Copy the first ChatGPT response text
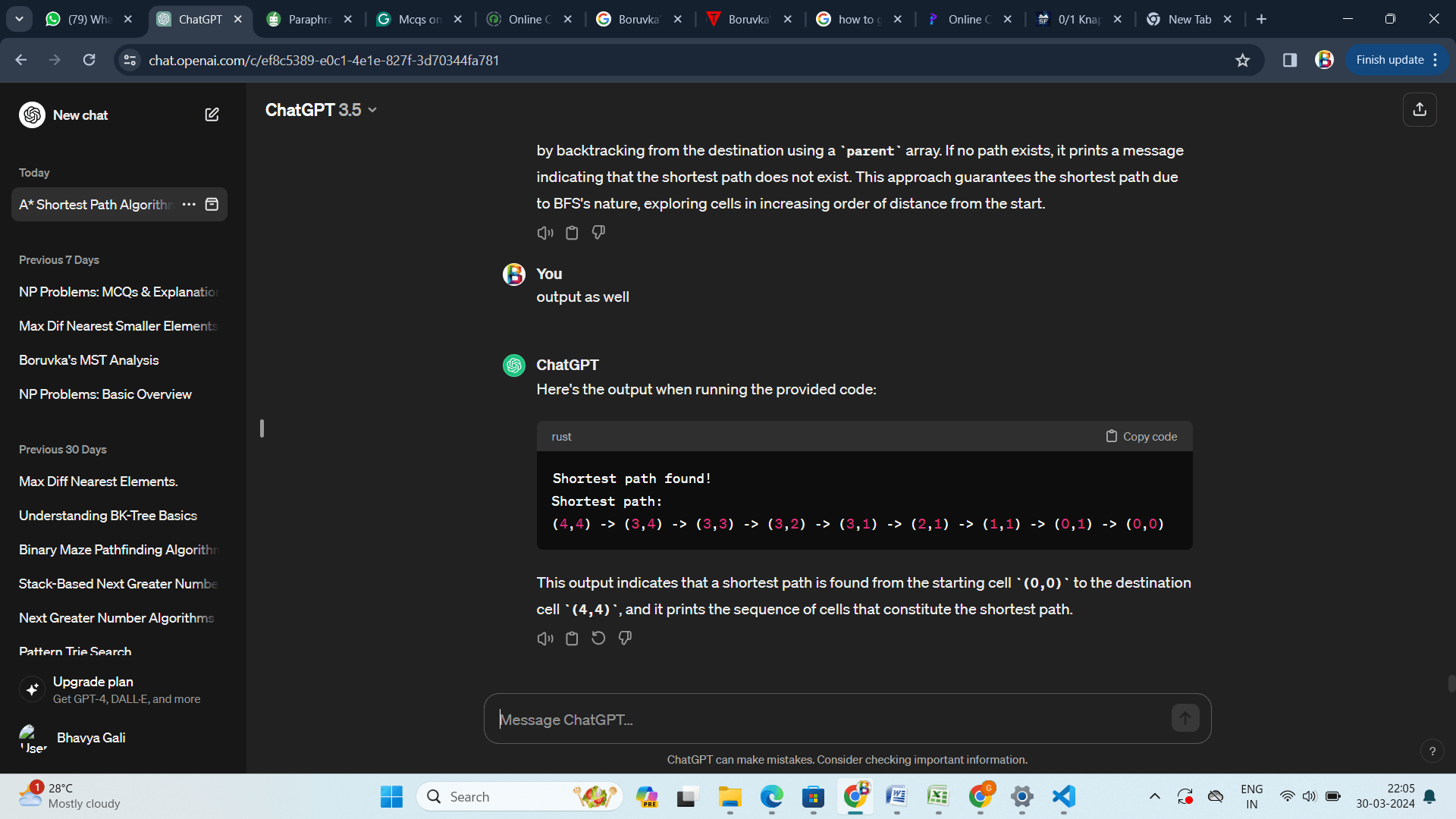This screenshot has height=819, width=1456. click(x=572, y=233)
